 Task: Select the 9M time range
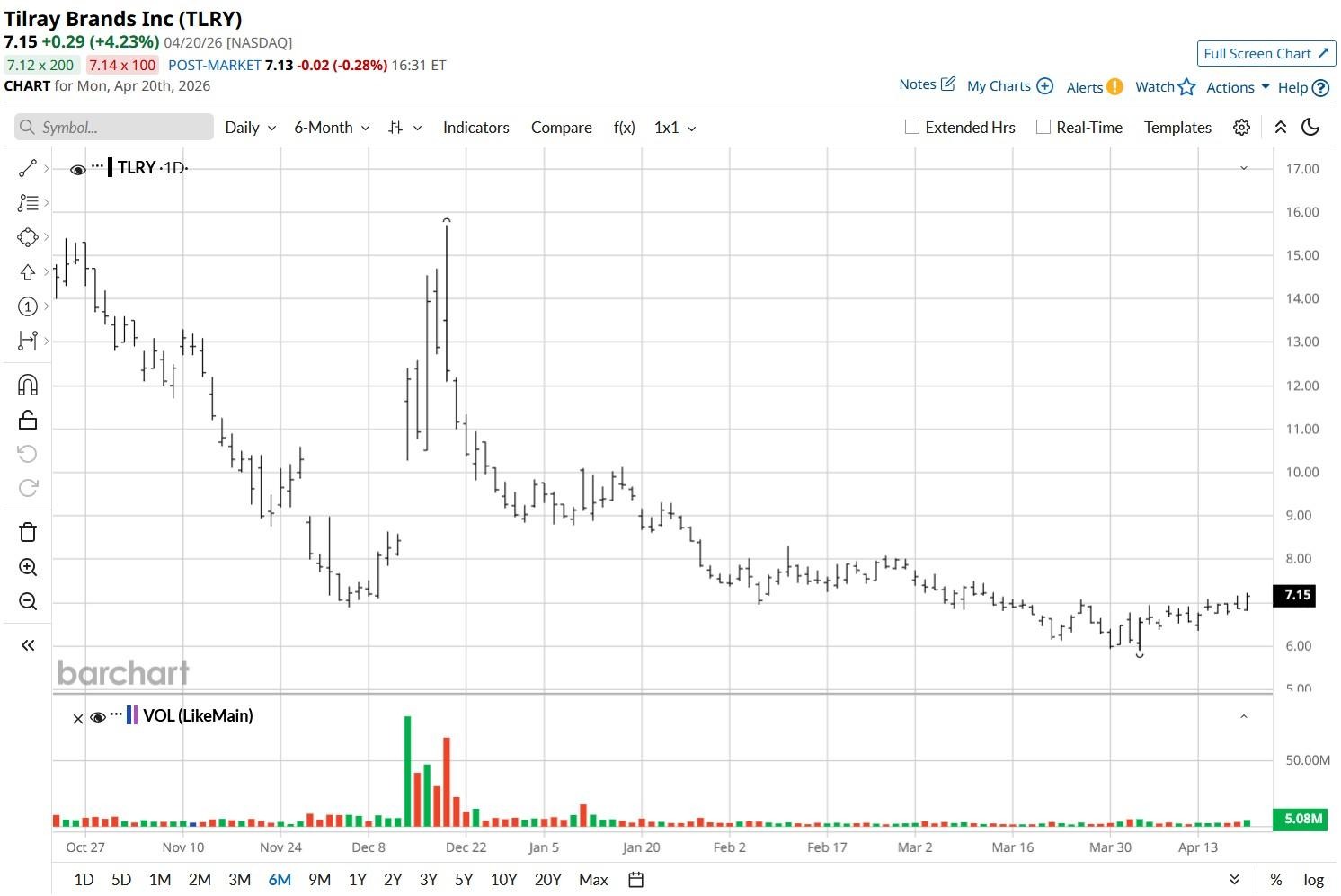tap(319, 880)
